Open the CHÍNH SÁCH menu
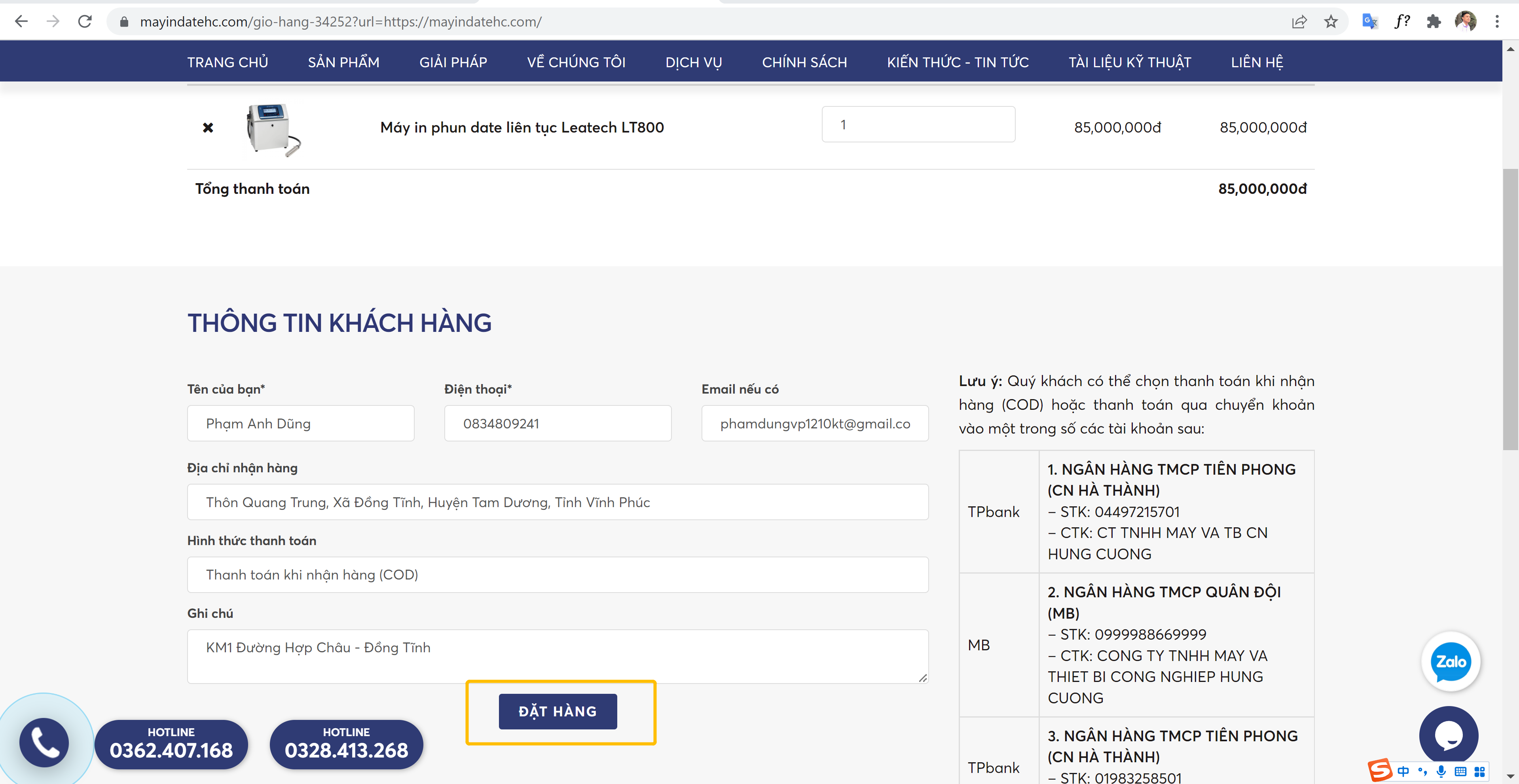The width and height of the screenshot is (1519, 784). [804, 62]
